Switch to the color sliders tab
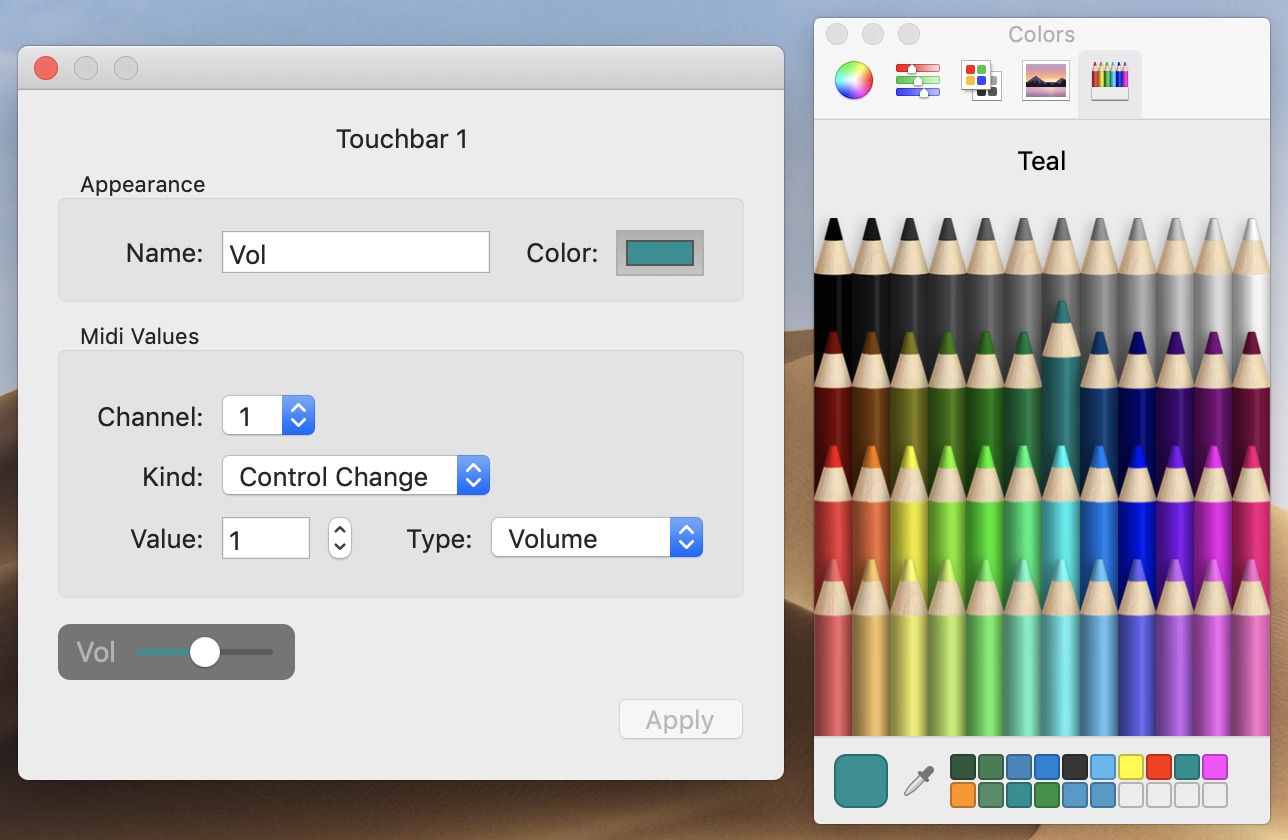The height and width of the screenshot is (840, 1288). (917, 80)
